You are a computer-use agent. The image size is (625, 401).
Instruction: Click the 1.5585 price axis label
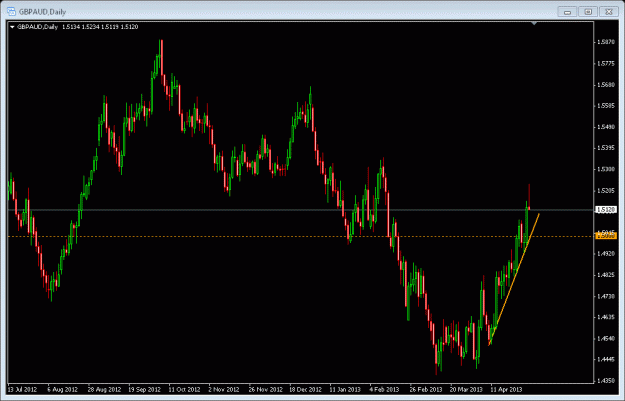pyautogui.click(x=606, y=106)
